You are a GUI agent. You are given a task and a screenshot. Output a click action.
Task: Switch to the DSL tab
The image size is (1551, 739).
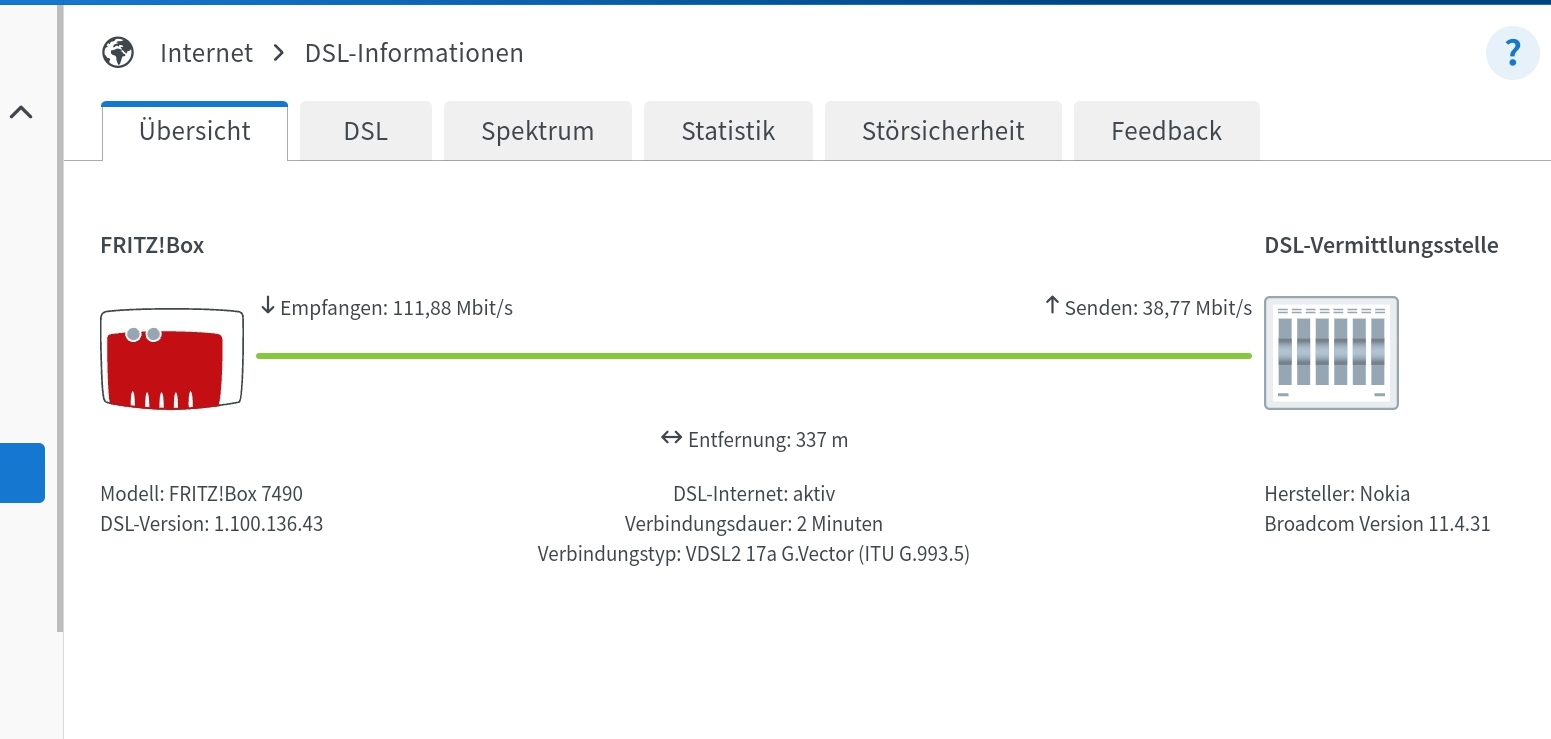click(x=365, y=130)
